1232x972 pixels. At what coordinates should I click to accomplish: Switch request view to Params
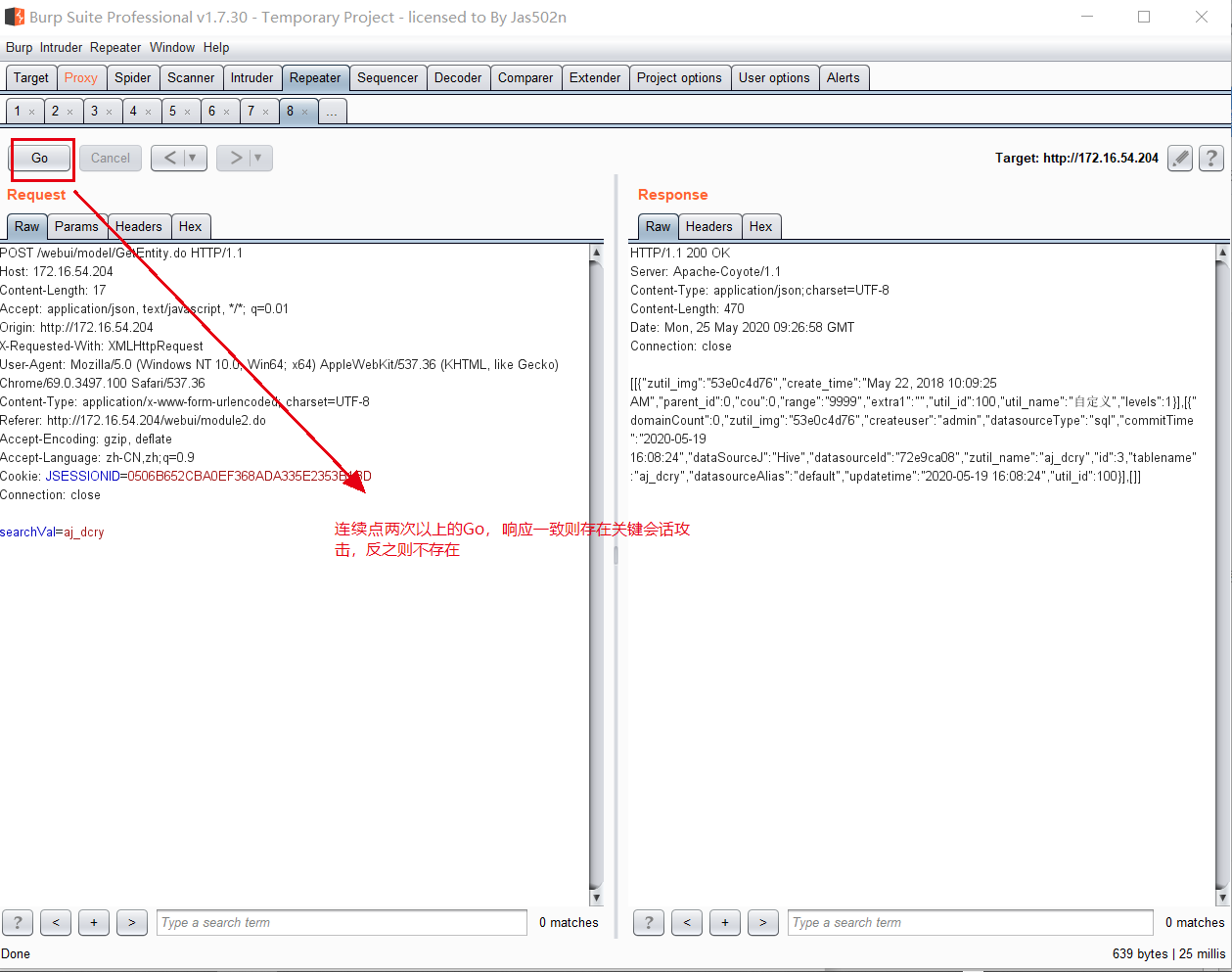pyautogui.click(x=76, y=226)
